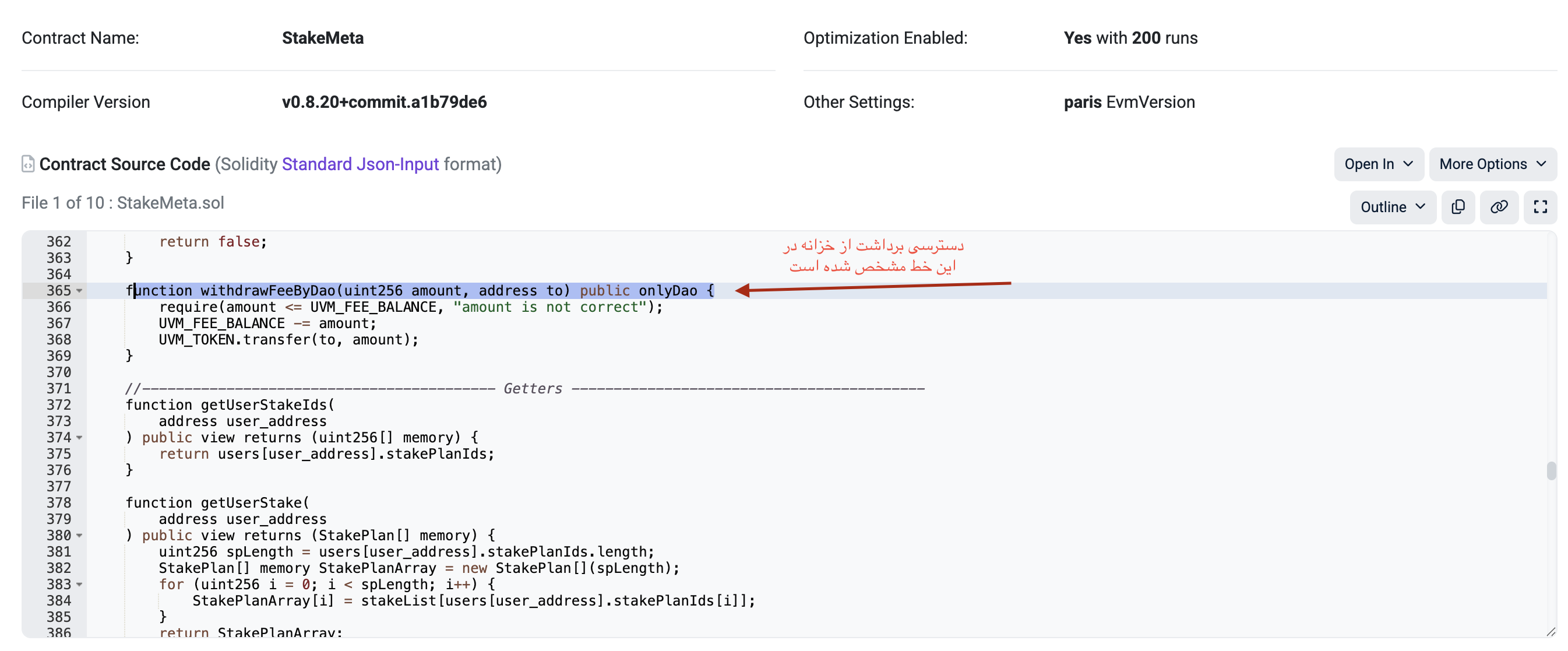This screenshot has height=651, width=1568.
Task: Collapse code fold arrow at line 365
Action: point(80,291)
